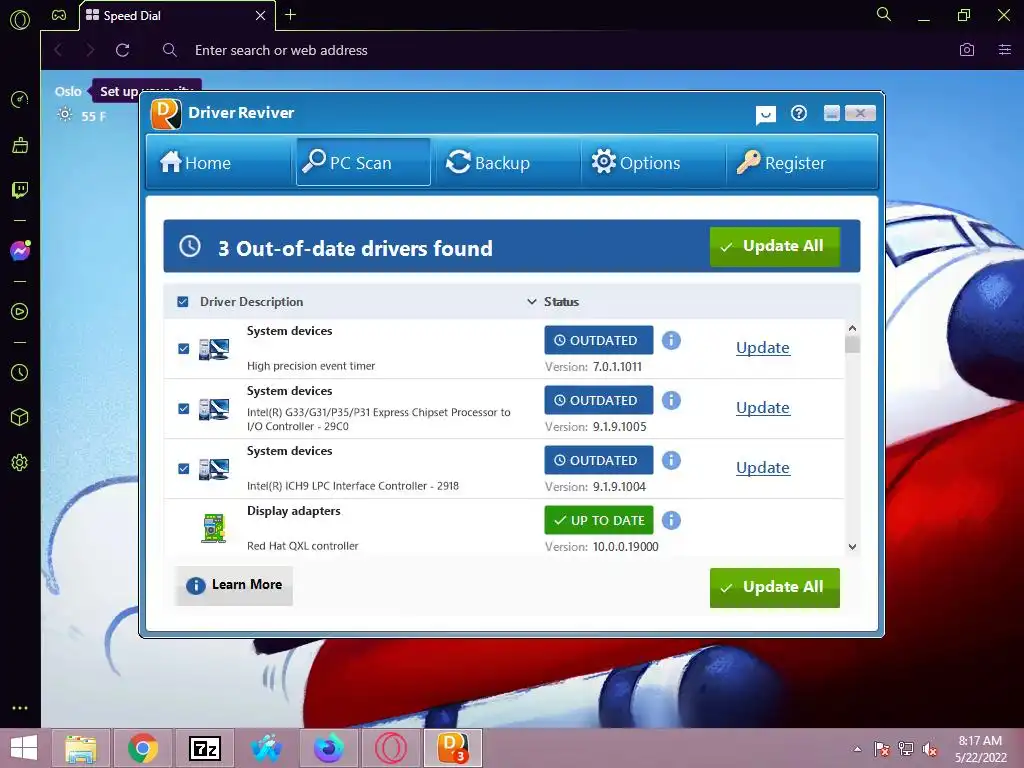The image size is (1024, 768).
Task: Open Driver Reviver help question mark
Action: click(x=799, y=114)
